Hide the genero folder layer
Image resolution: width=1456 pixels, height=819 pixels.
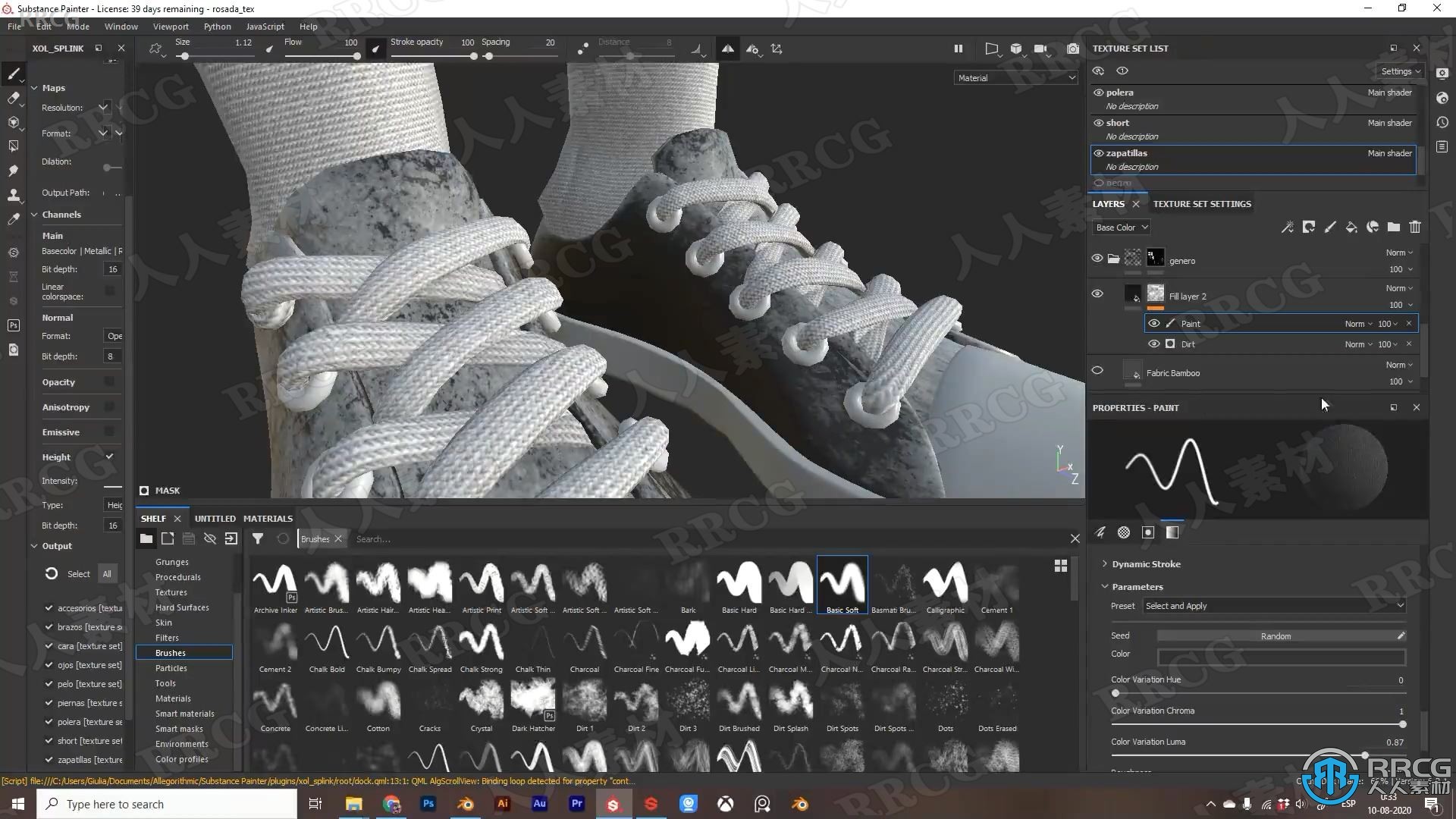pos(1097,259)
